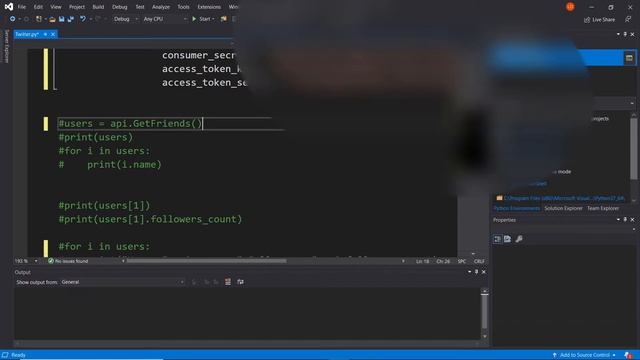The height and width of the screenshot is (360, 640).
Task: Open the Edit menu
Action: 38,7
